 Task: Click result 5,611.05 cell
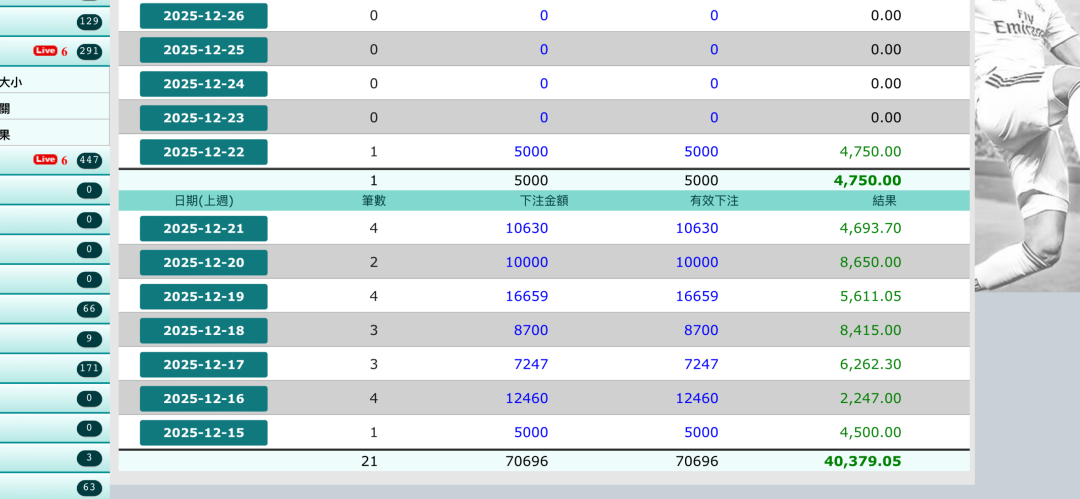point(871,296)
